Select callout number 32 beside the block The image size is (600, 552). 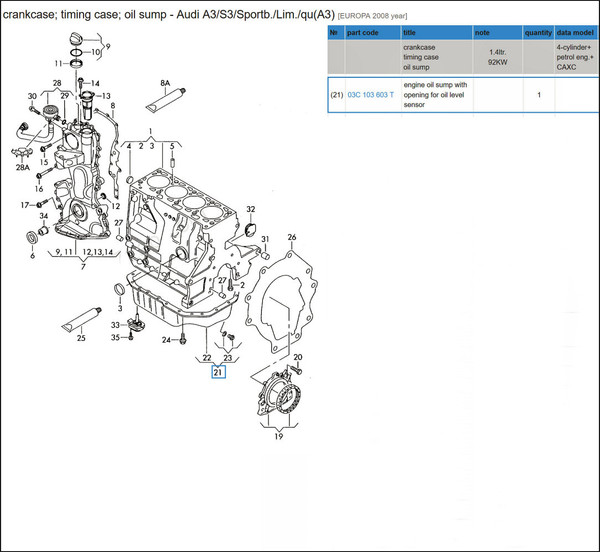[251, 209]
